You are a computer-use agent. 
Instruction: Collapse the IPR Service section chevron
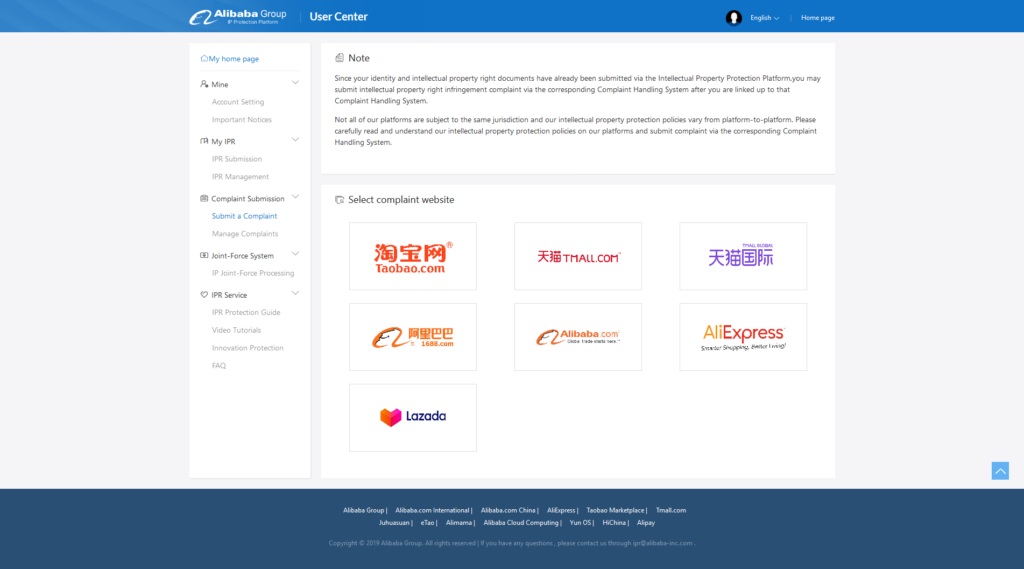[x=295, y=293]
